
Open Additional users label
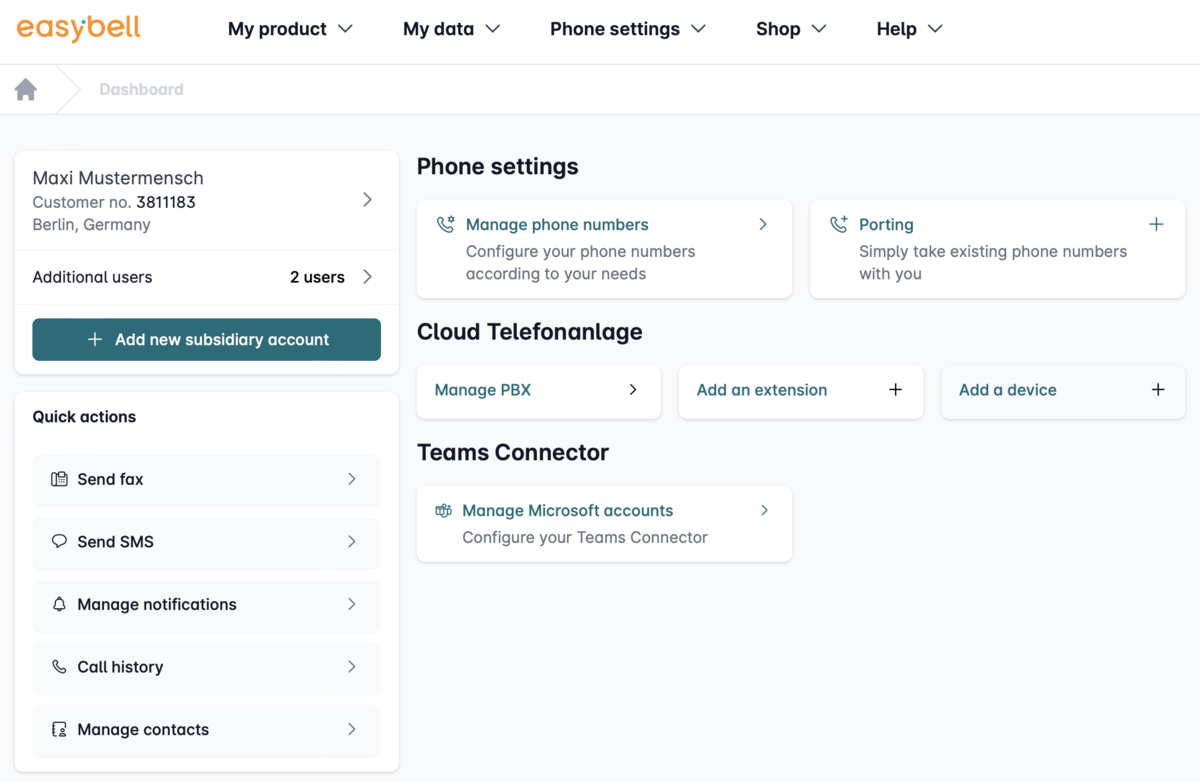tap(92, 277)
